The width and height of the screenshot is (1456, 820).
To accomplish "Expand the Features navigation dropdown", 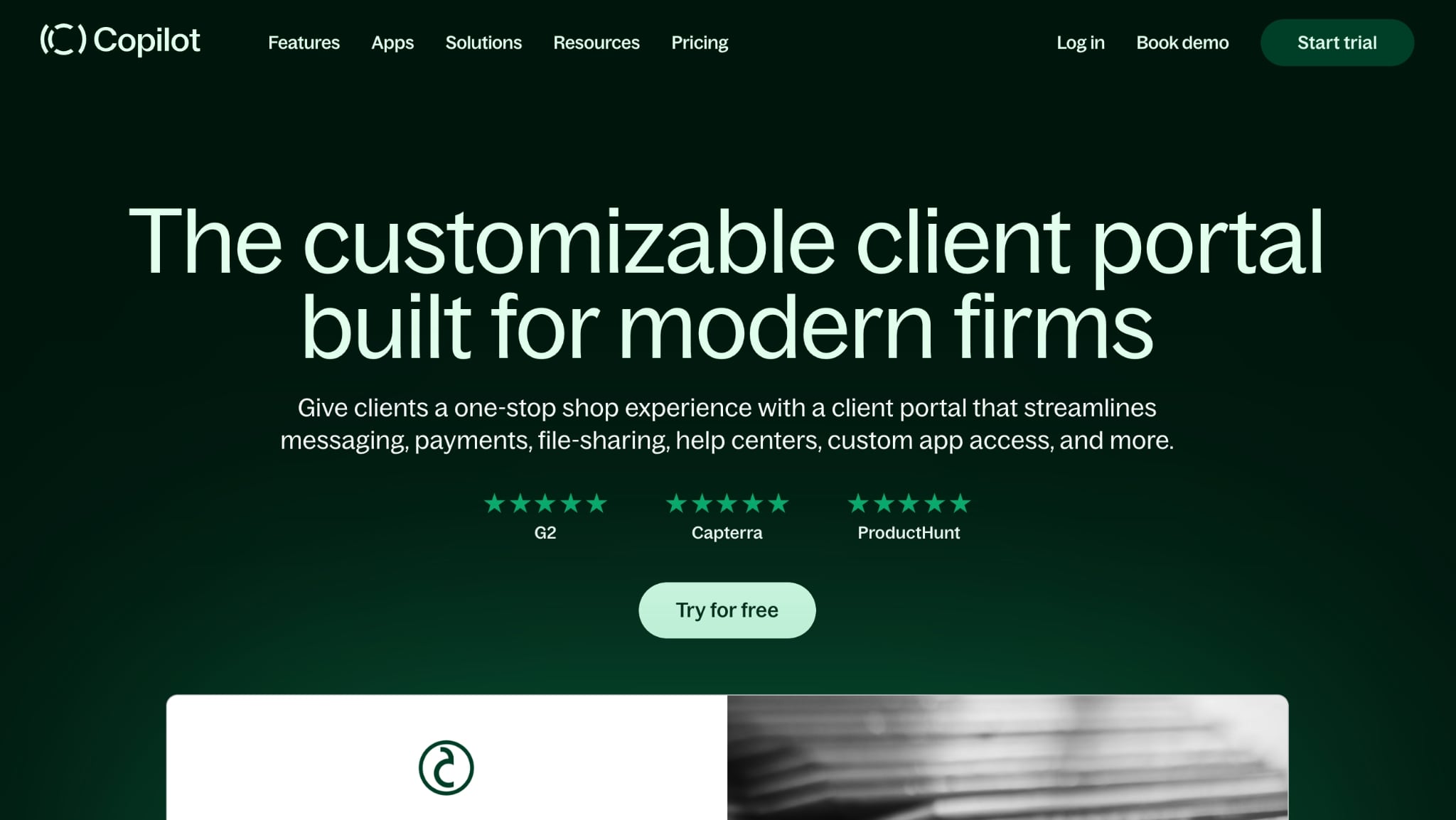I will 303,42.
